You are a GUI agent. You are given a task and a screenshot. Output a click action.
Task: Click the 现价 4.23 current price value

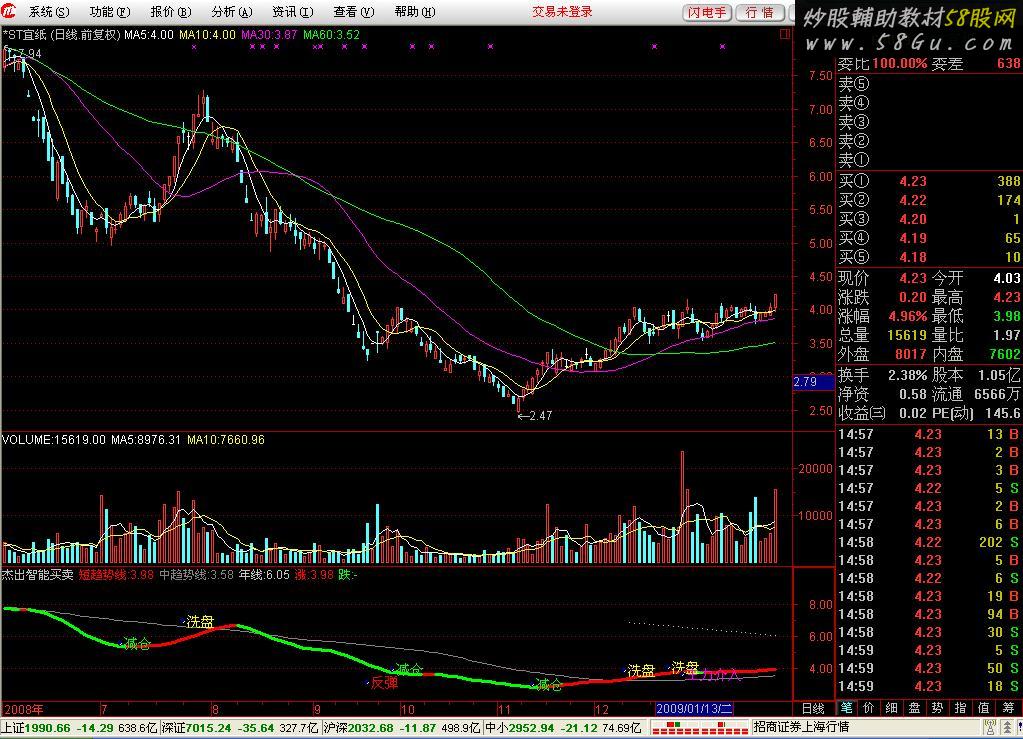point(913,279)
